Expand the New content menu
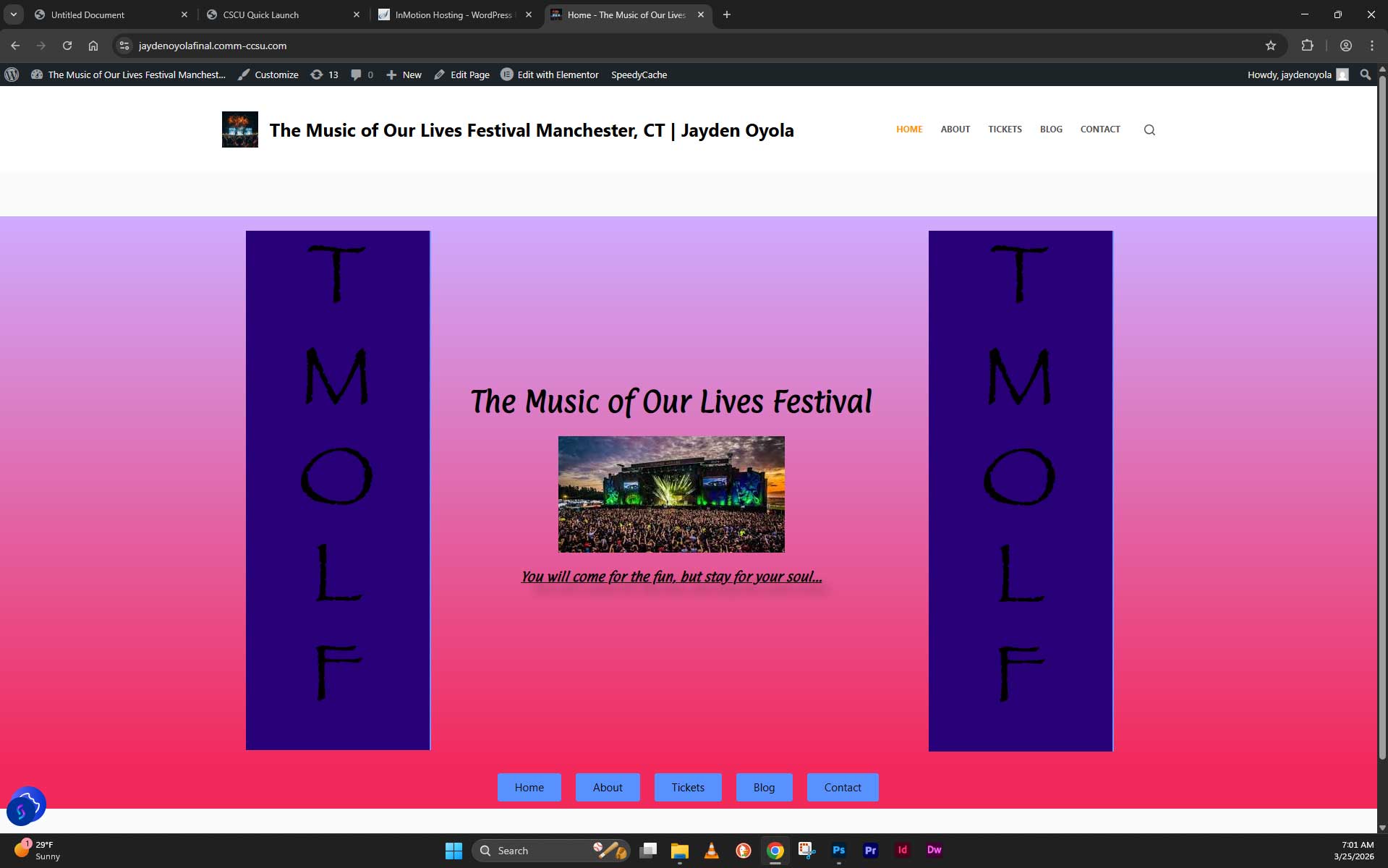The image size is (1388, 868). point(404,75)
